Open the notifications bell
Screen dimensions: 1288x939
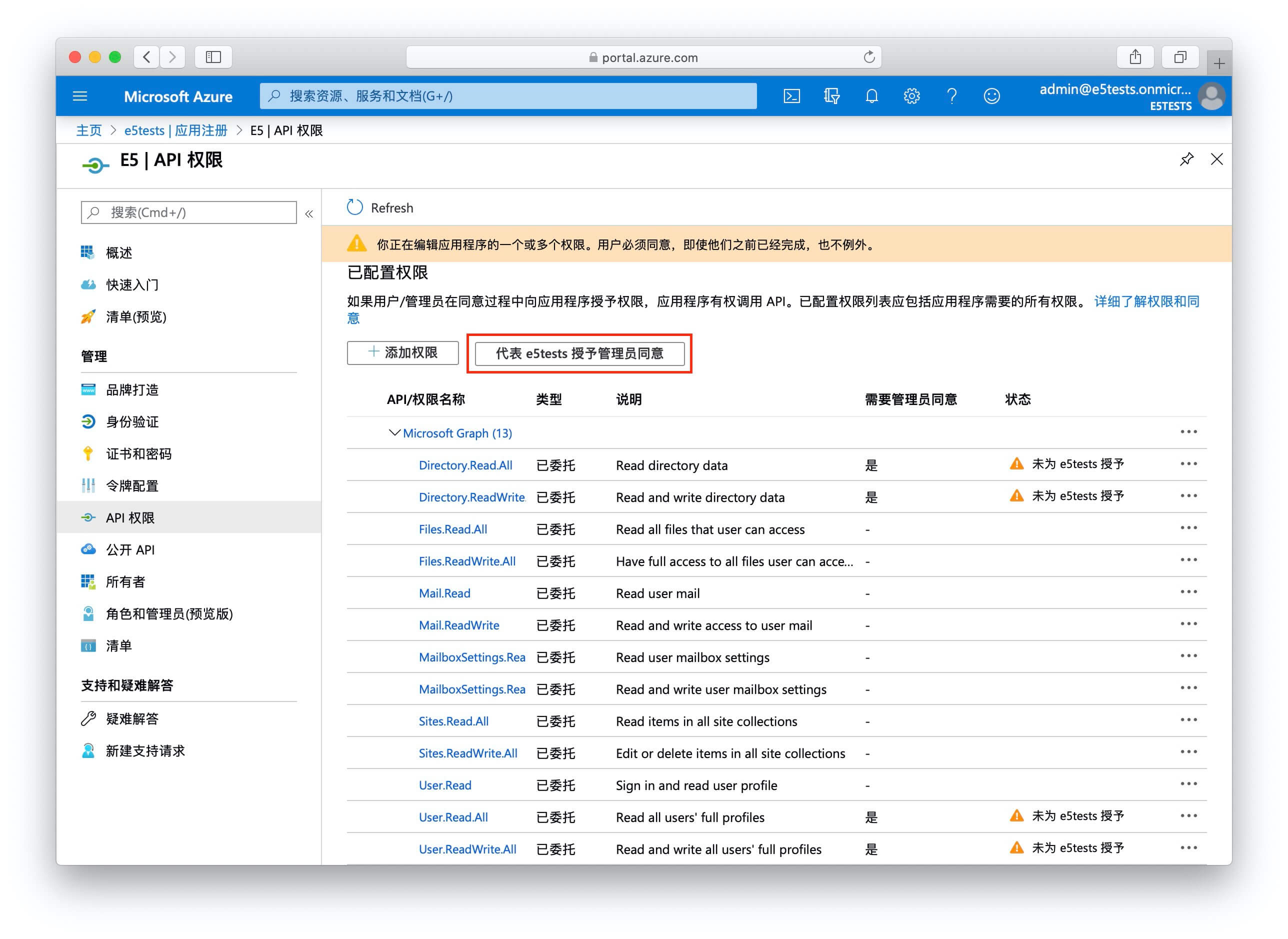click(x=871, y=96)
